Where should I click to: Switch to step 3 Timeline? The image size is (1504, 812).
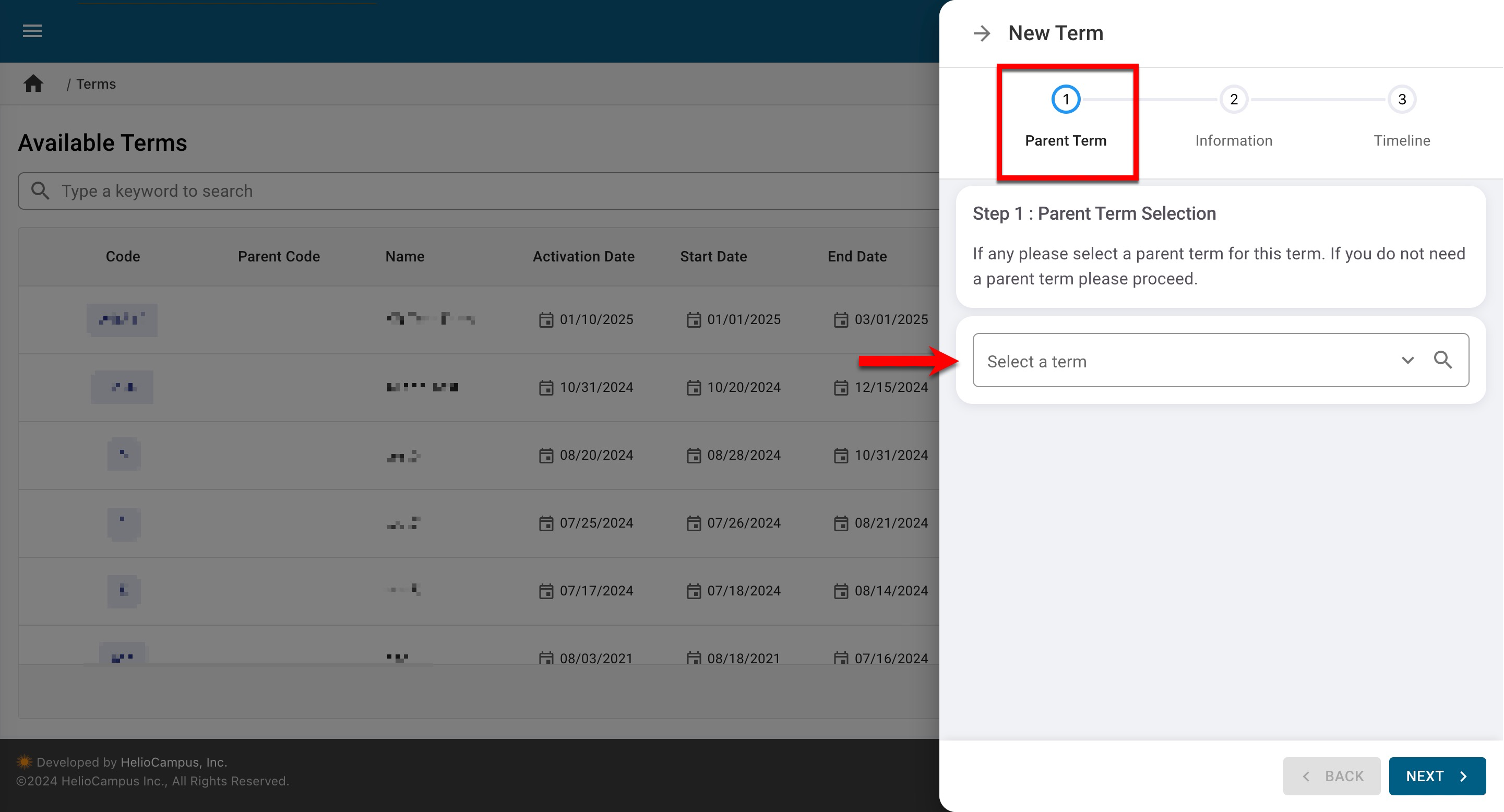point(1401,100)
